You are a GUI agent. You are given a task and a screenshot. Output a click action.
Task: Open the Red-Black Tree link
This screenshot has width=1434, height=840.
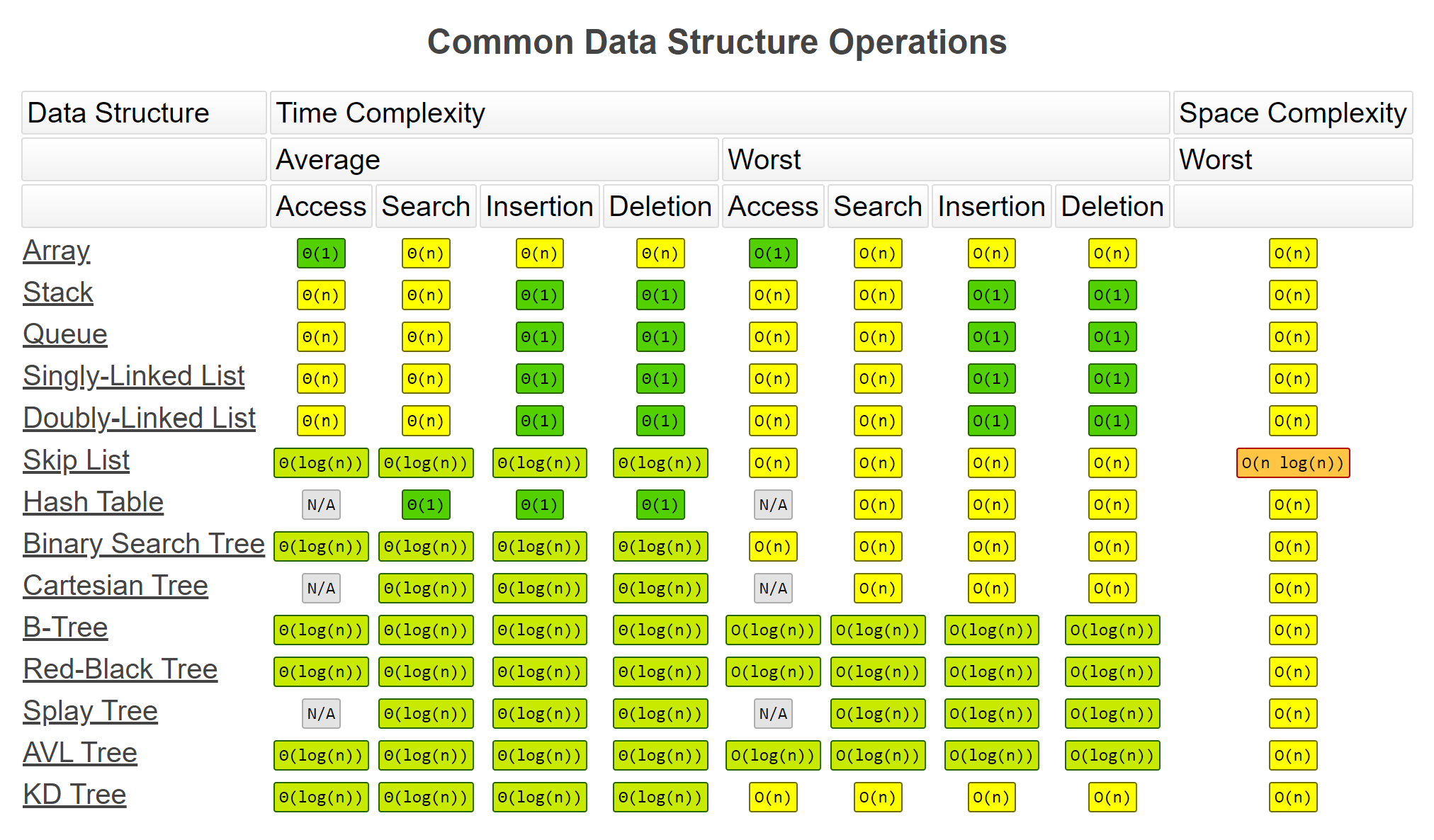tap(120, 669)
